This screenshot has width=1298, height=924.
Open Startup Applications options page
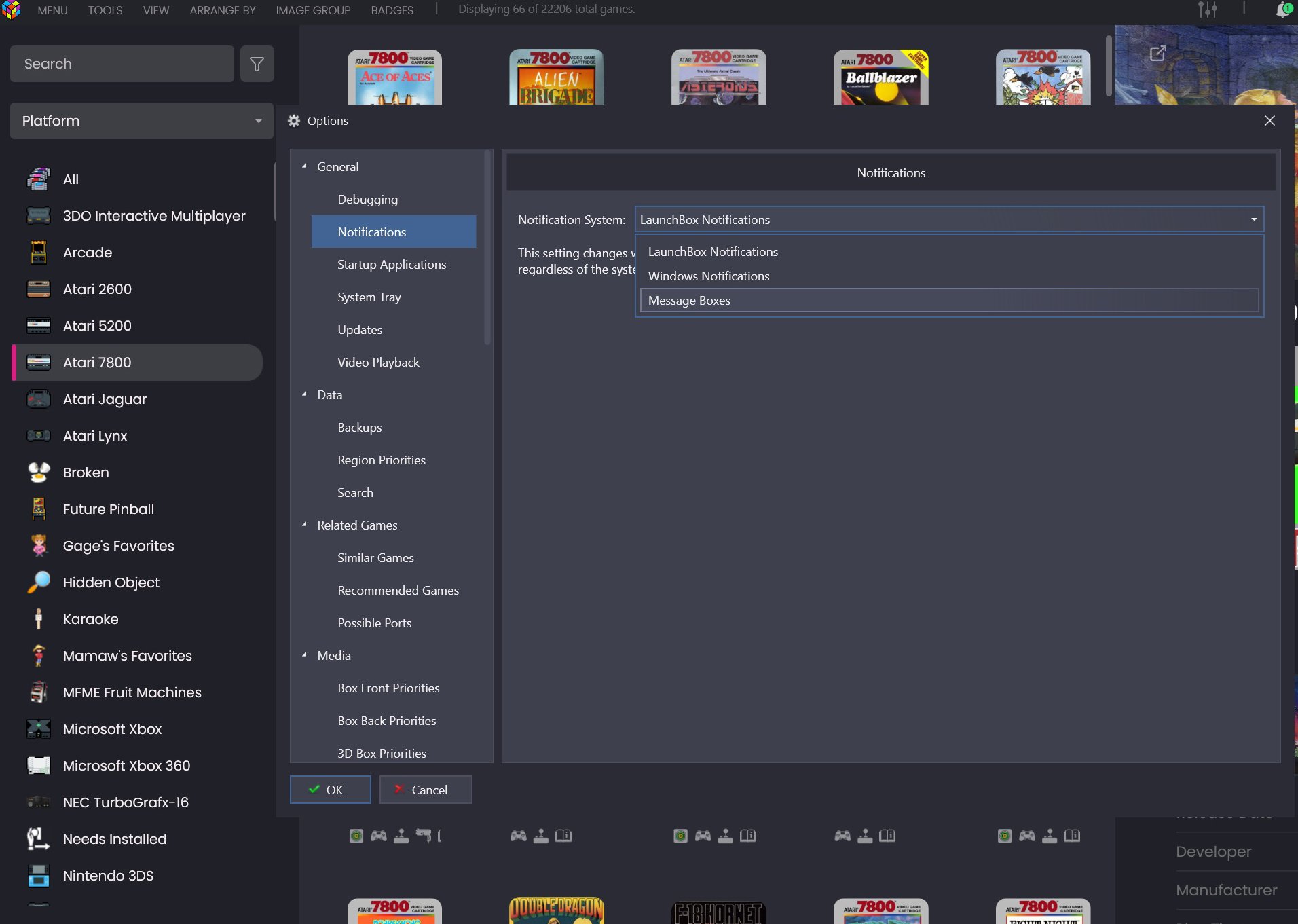[394, 265]
